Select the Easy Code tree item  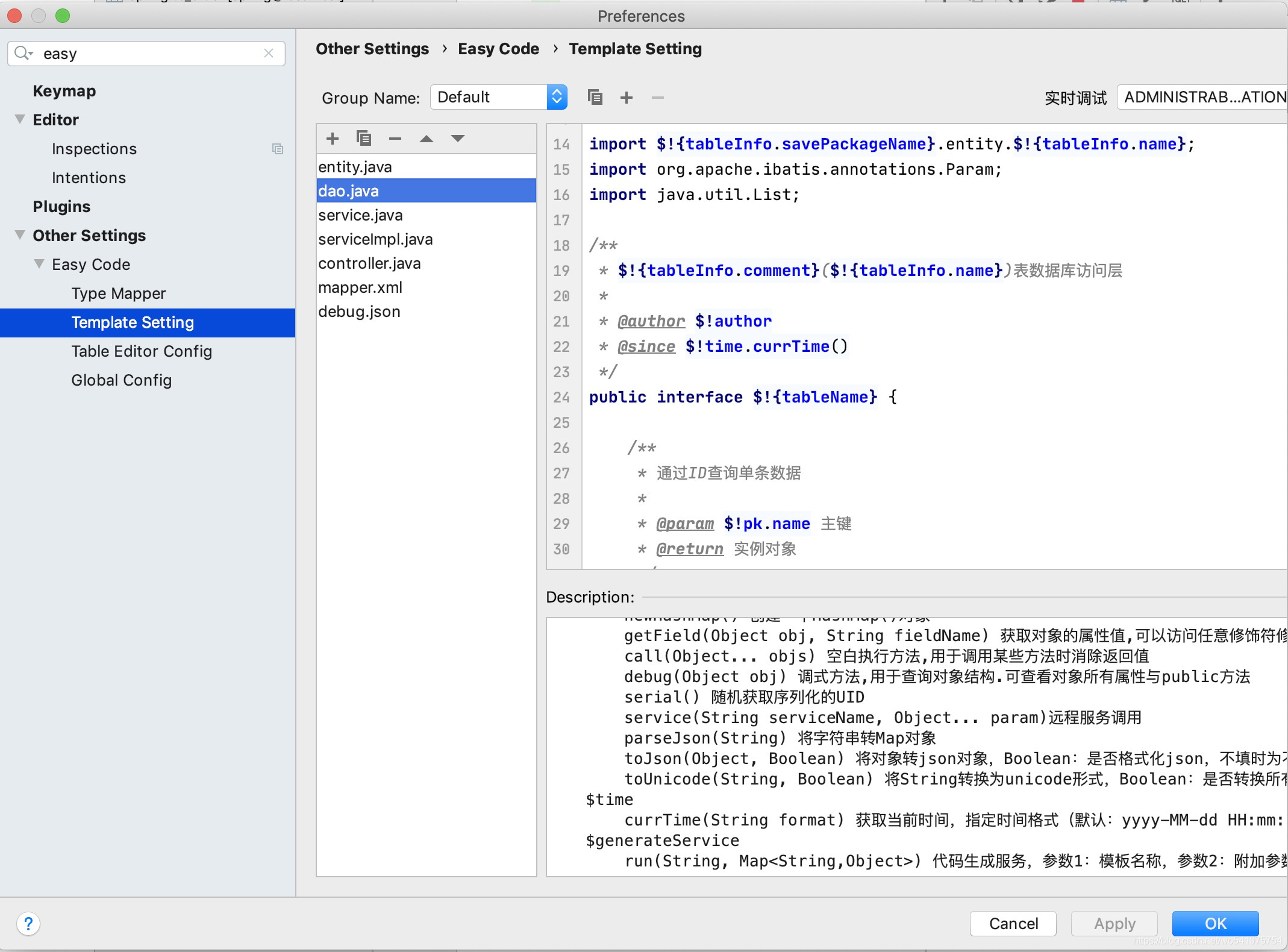click(91, 265)
